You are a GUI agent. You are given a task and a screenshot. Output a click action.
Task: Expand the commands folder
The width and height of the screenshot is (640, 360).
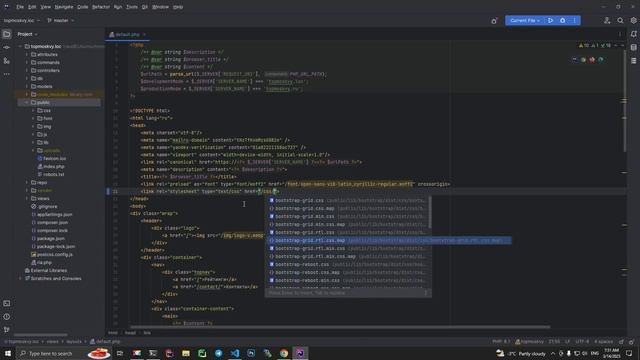[x=27, y=62]
